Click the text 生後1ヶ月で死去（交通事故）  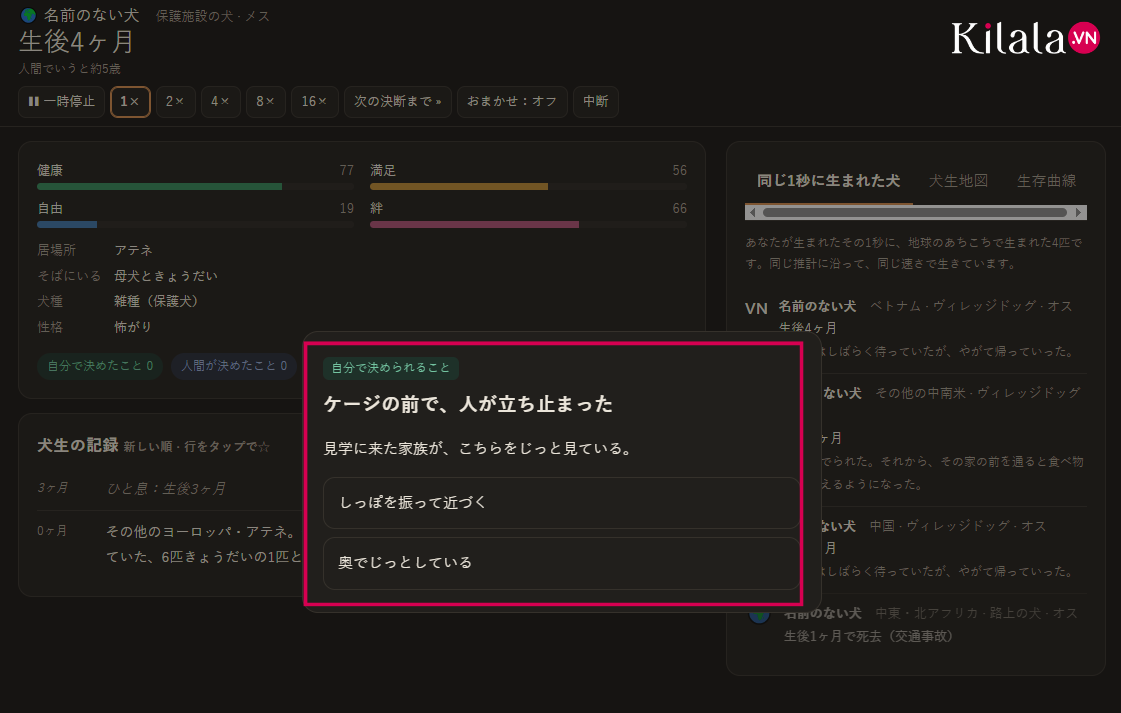pyautogui.click(x=869, y=636)
